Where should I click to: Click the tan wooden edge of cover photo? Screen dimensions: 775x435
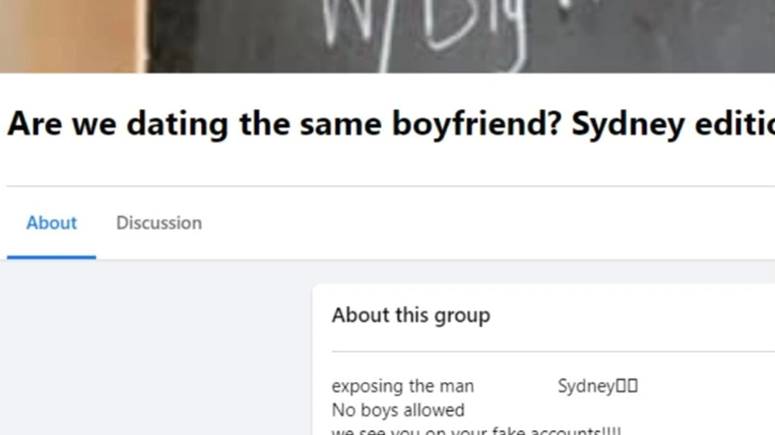(x=69, y=36)
